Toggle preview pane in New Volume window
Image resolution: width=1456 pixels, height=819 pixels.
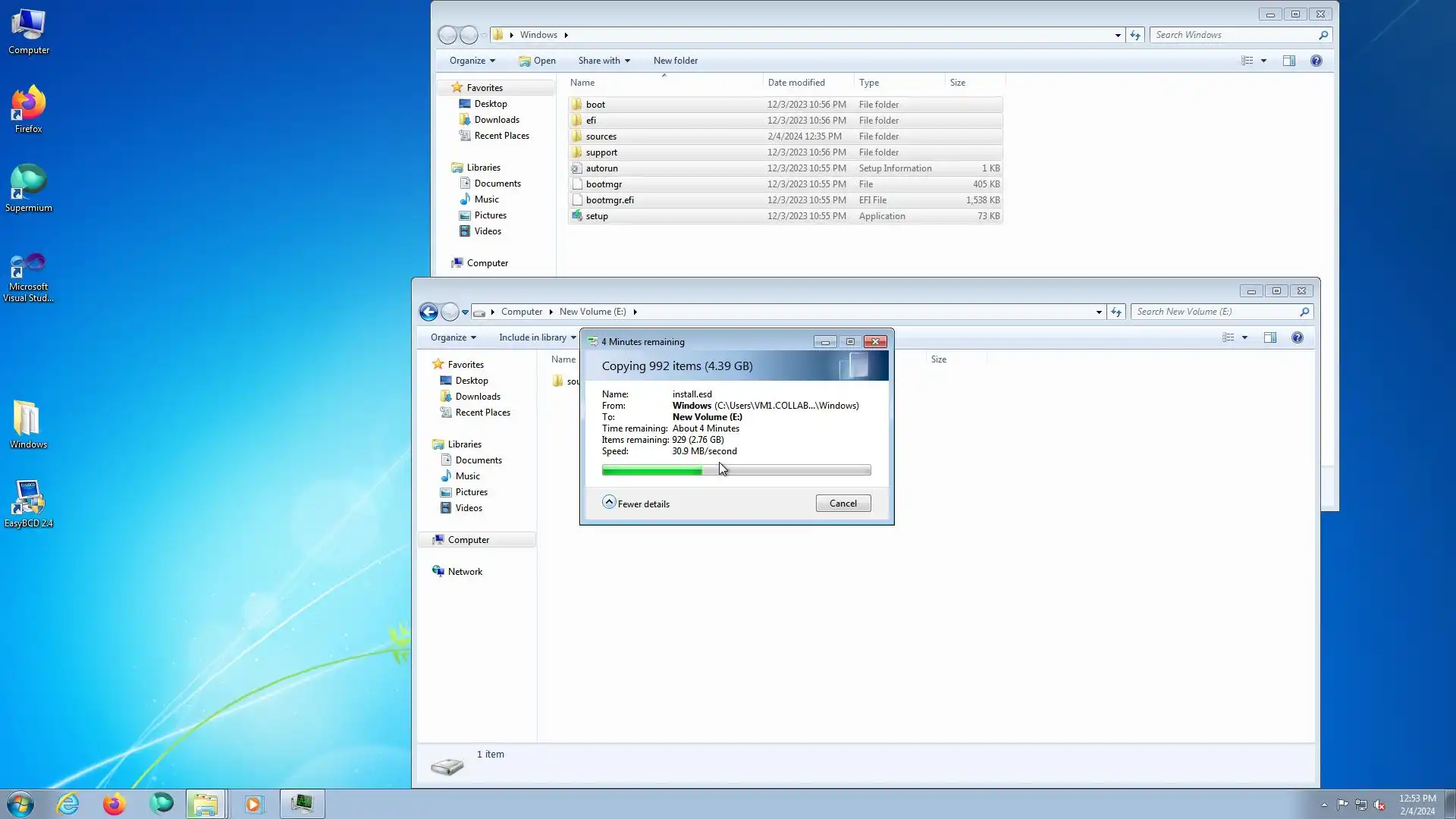[x=1269, y=337]
